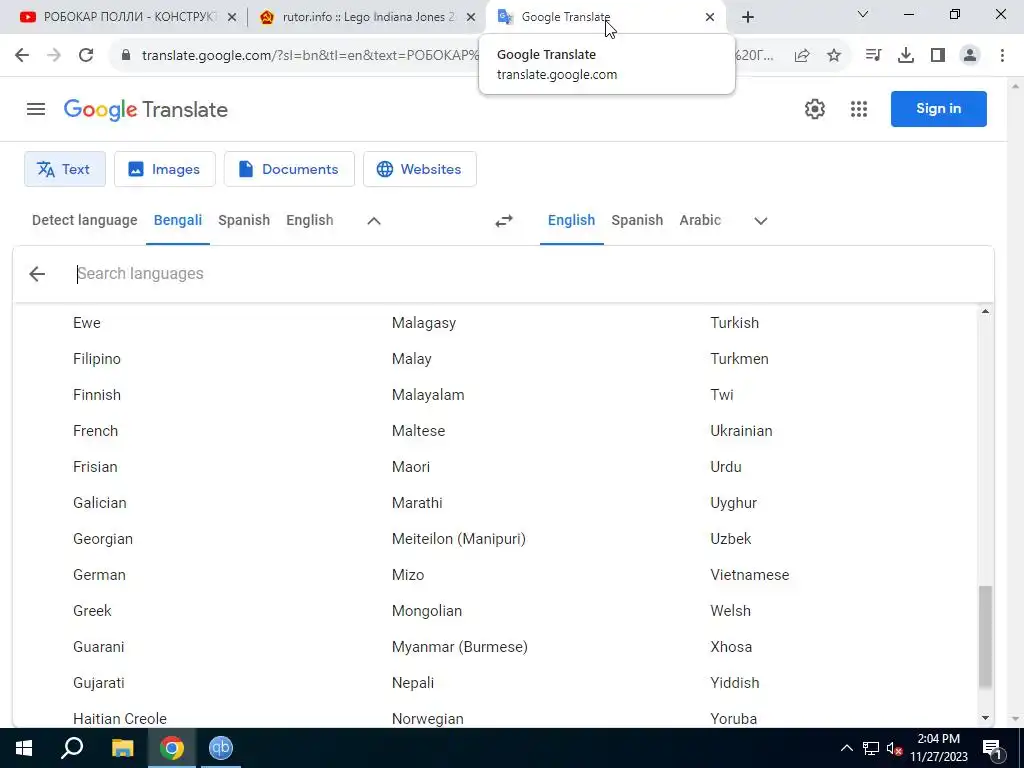The height and width of the screenshot is (768, 1024).
Task: Swap source and target languages
Action: point(504,221)
